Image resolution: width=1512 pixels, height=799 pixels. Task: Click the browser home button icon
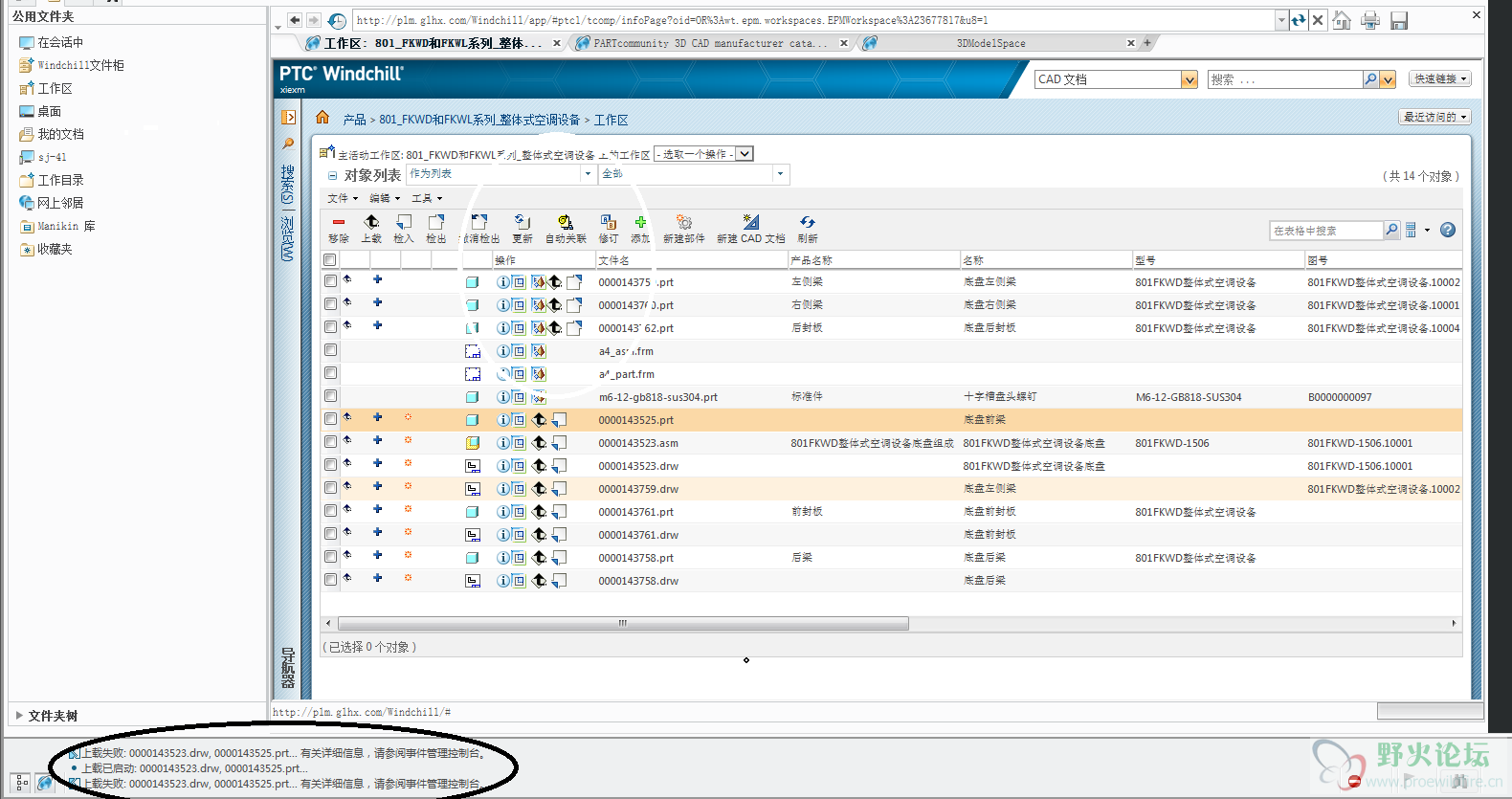[1342, 20]
